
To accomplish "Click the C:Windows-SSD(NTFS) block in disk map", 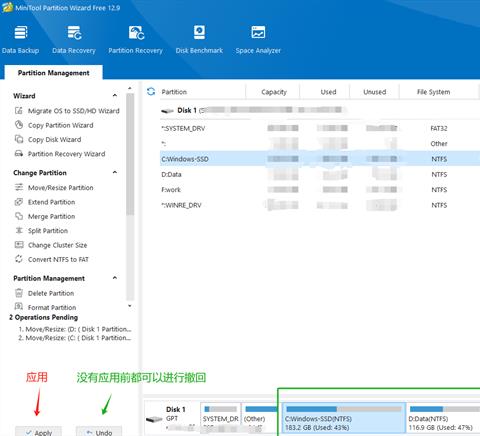I will pyautogui.click(x=344, y=418).
